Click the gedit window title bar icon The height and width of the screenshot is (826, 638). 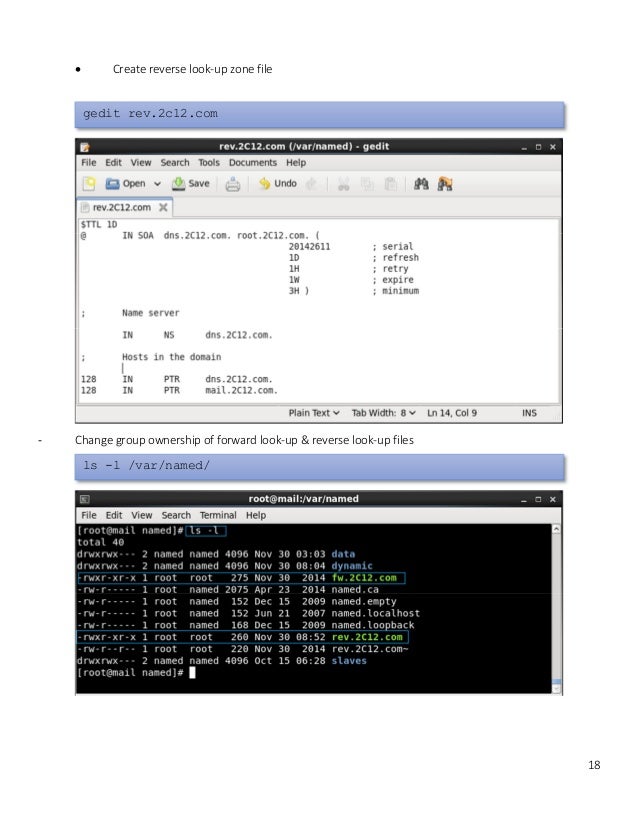(x=85, y=147)
